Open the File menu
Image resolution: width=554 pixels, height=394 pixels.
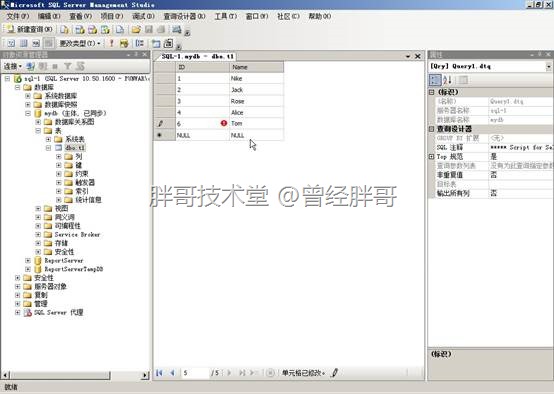18,16
